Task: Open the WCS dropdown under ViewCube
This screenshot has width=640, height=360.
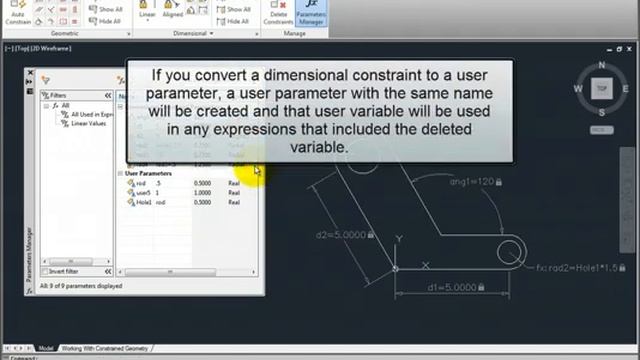Action: (x=602, y=130)
